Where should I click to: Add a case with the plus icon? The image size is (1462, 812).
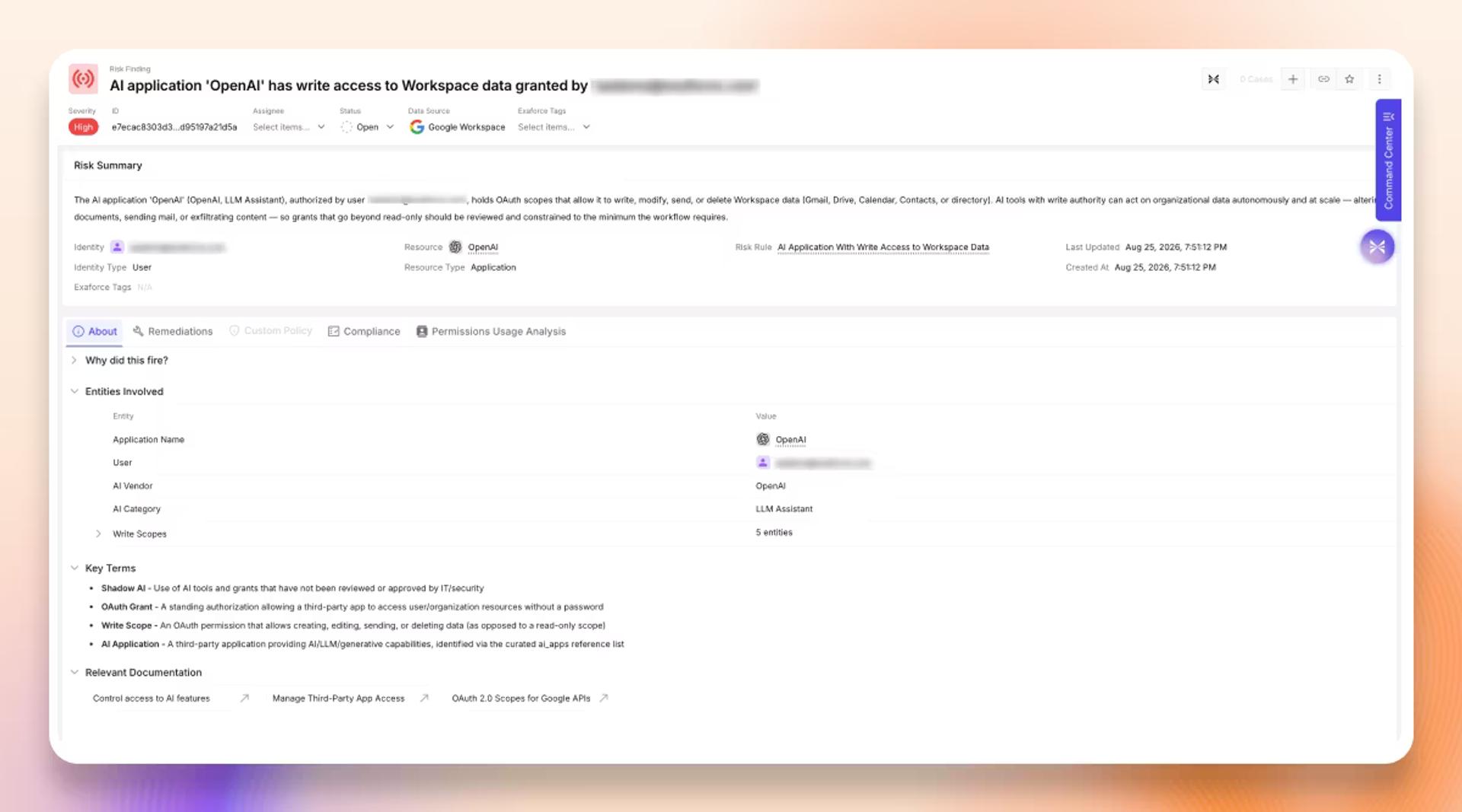tap(1293, 79)
